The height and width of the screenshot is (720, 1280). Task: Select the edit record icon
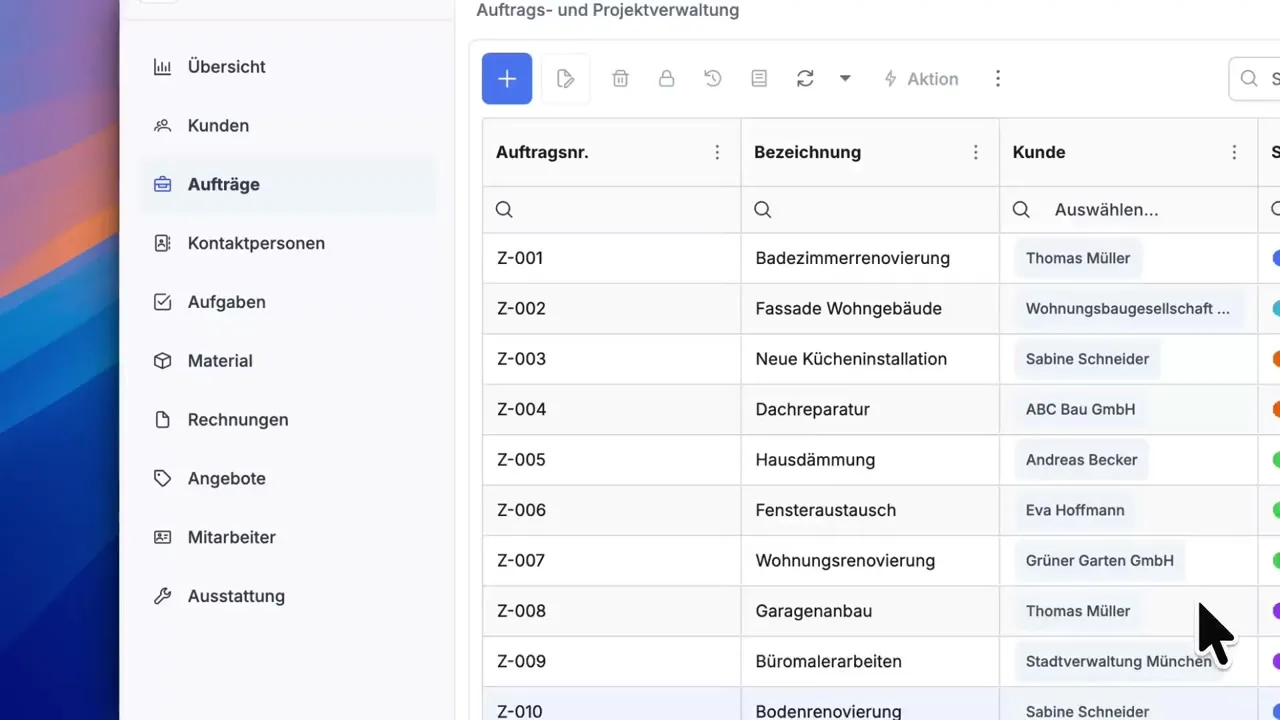pos(565,78)
